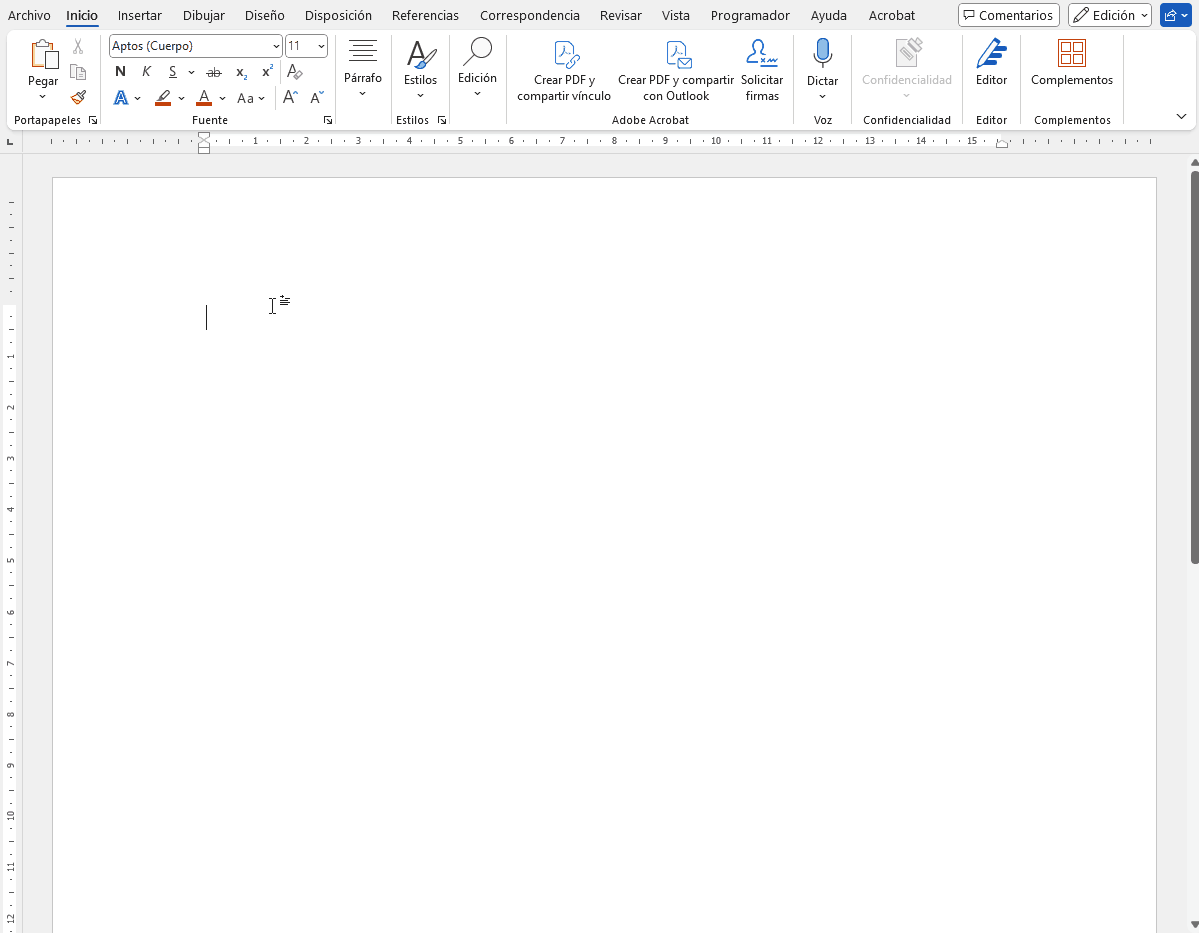This screenshot has width=1199, height=933.
Task: Apply the red font color swatch
Action: point(204,98)
